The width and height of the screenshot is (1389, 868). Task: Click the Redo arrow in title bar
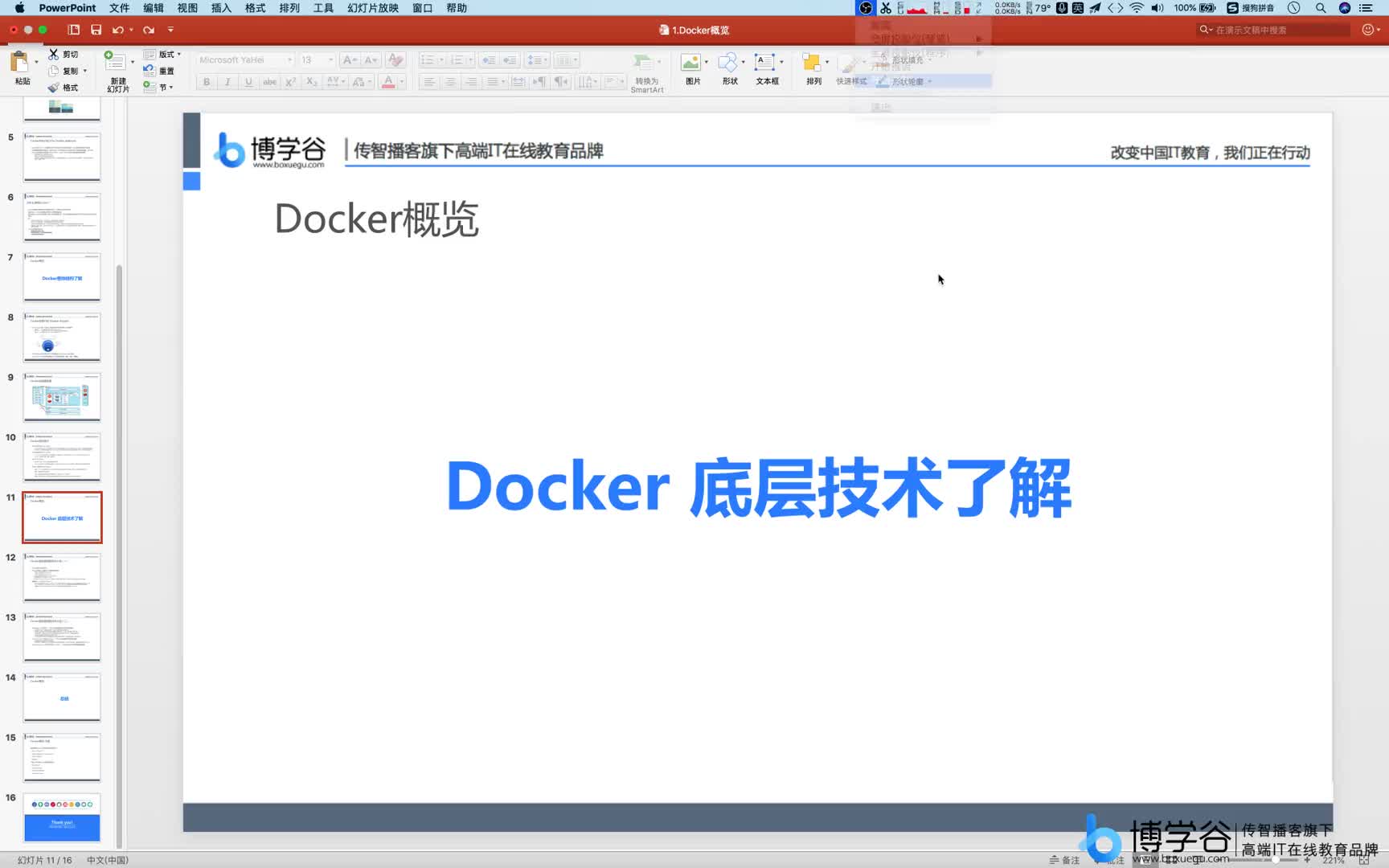[149, 30]
